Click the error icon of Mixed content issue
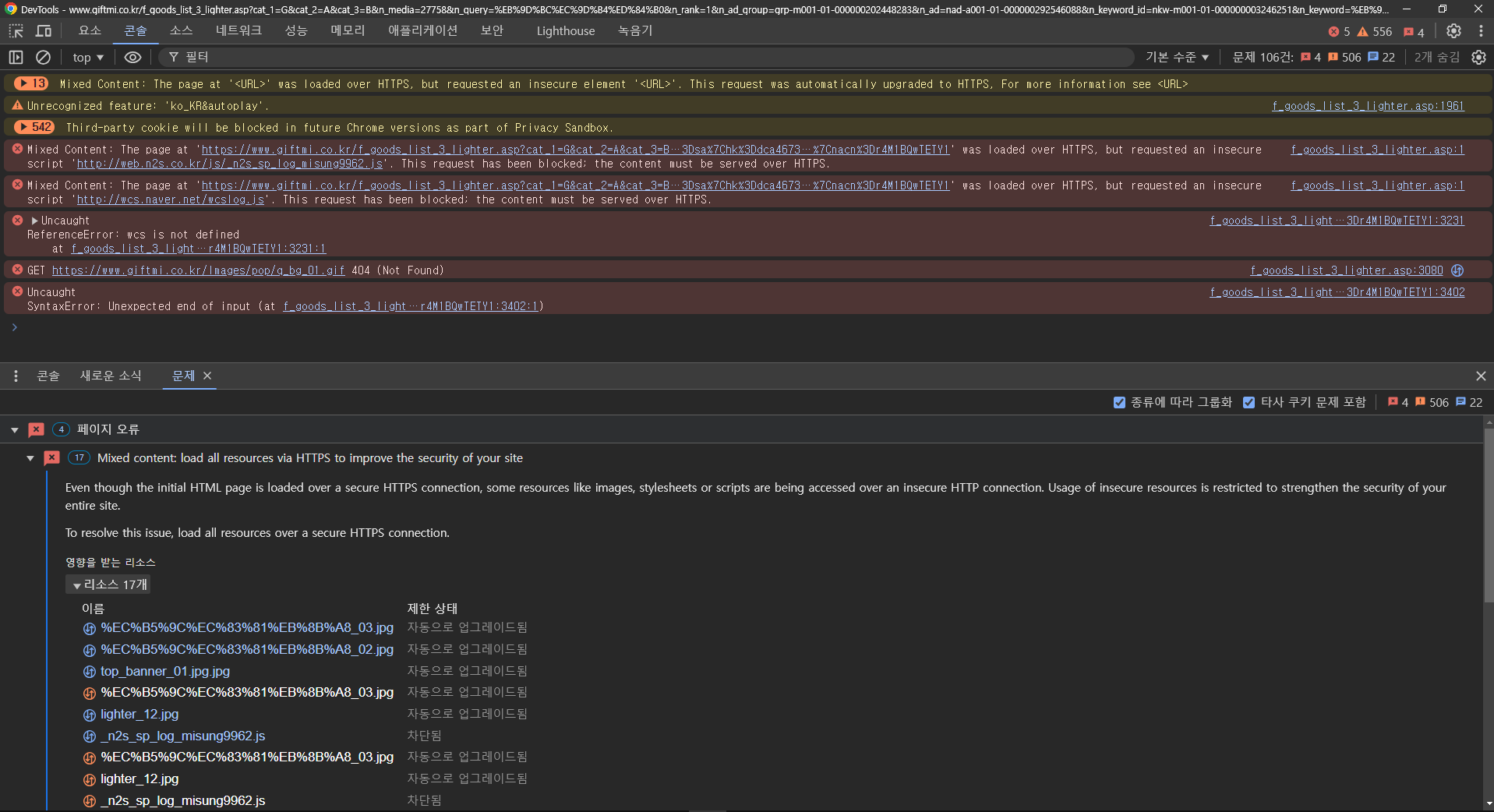Image resolution: width=1494 pixels, height=812 pixels. coord(51,458)
